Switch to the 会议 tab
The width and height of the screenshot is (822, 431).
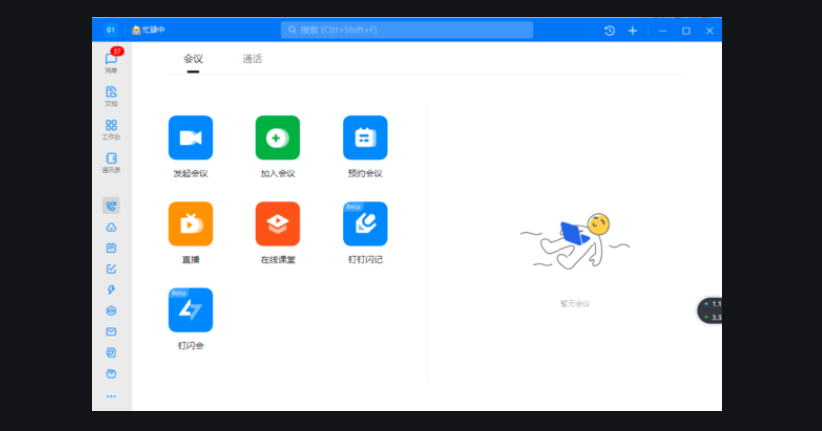point(193,59)
